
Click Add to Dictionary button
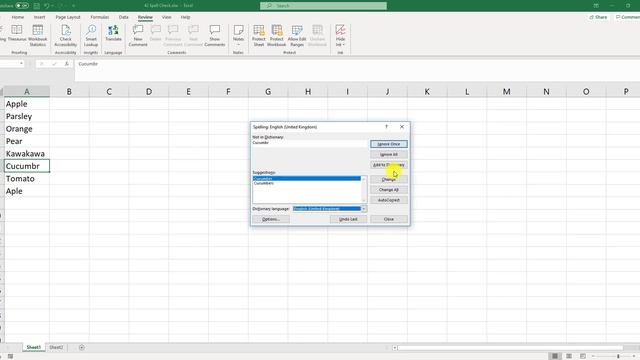[x=389, y=165]
